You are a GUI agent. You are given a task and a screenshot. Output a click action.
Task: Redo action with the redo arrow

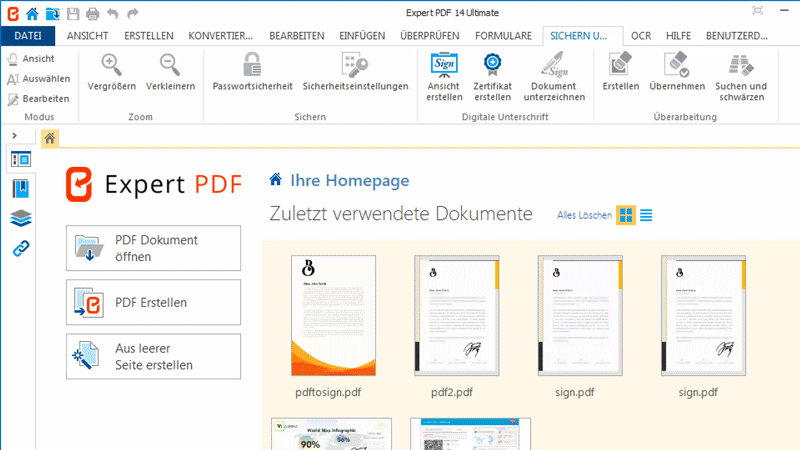(x=133, y=14)
